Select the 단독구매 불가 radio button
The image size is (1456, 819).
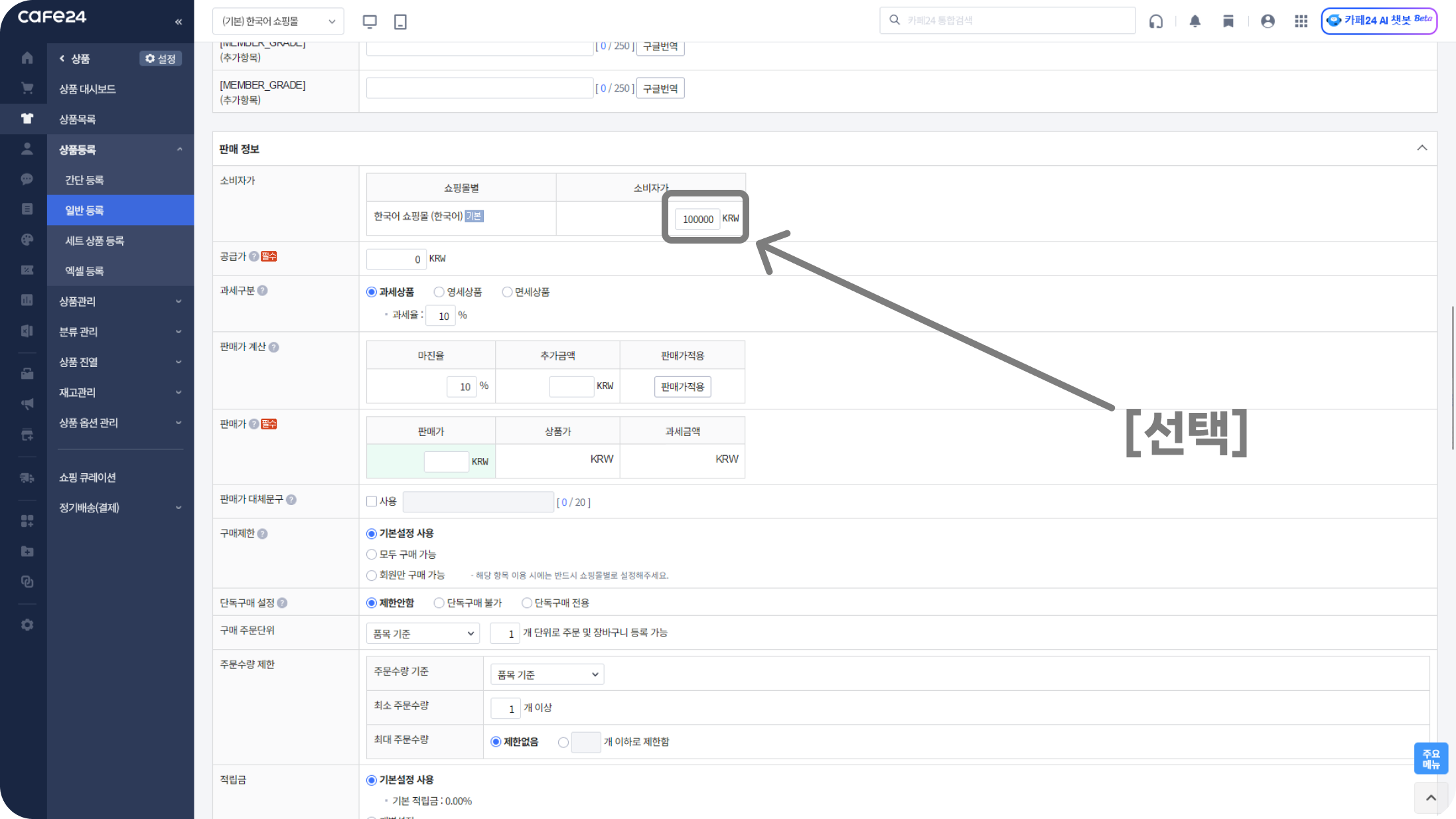coord(439,603)
